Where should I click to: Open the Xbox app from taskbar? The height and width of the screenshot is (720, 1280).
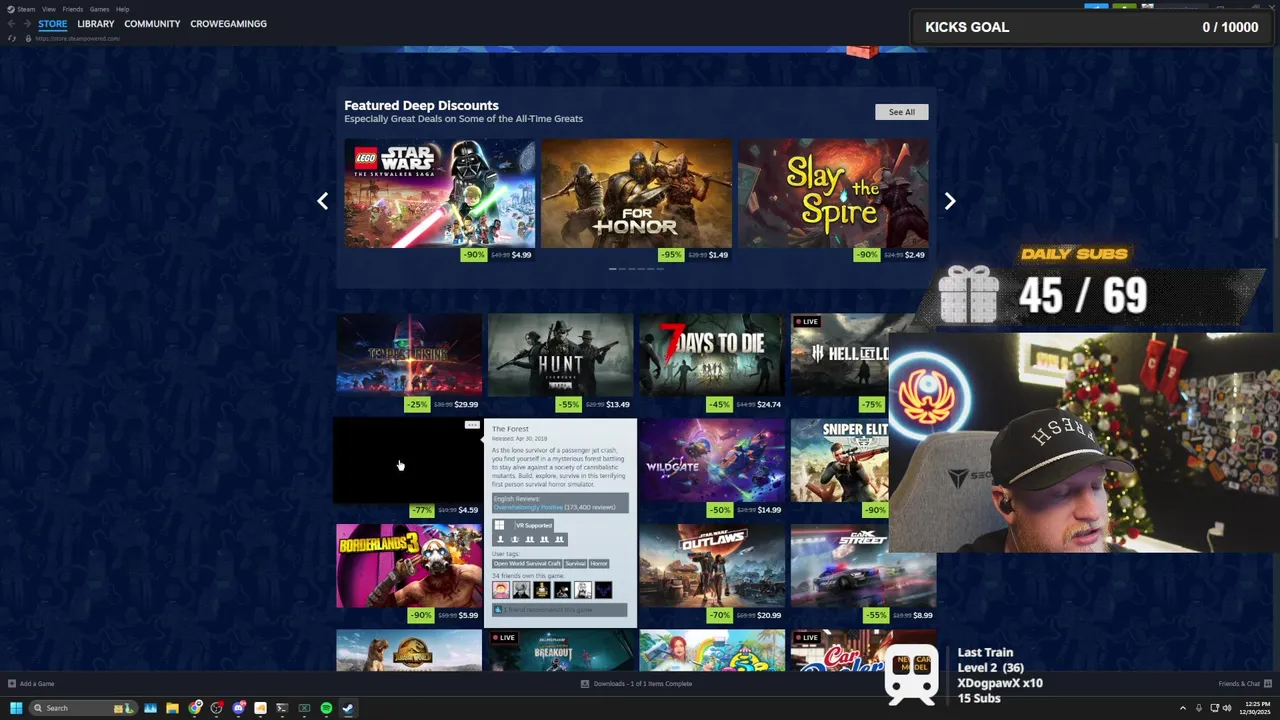pyautogui.click(x=304, y=708)
